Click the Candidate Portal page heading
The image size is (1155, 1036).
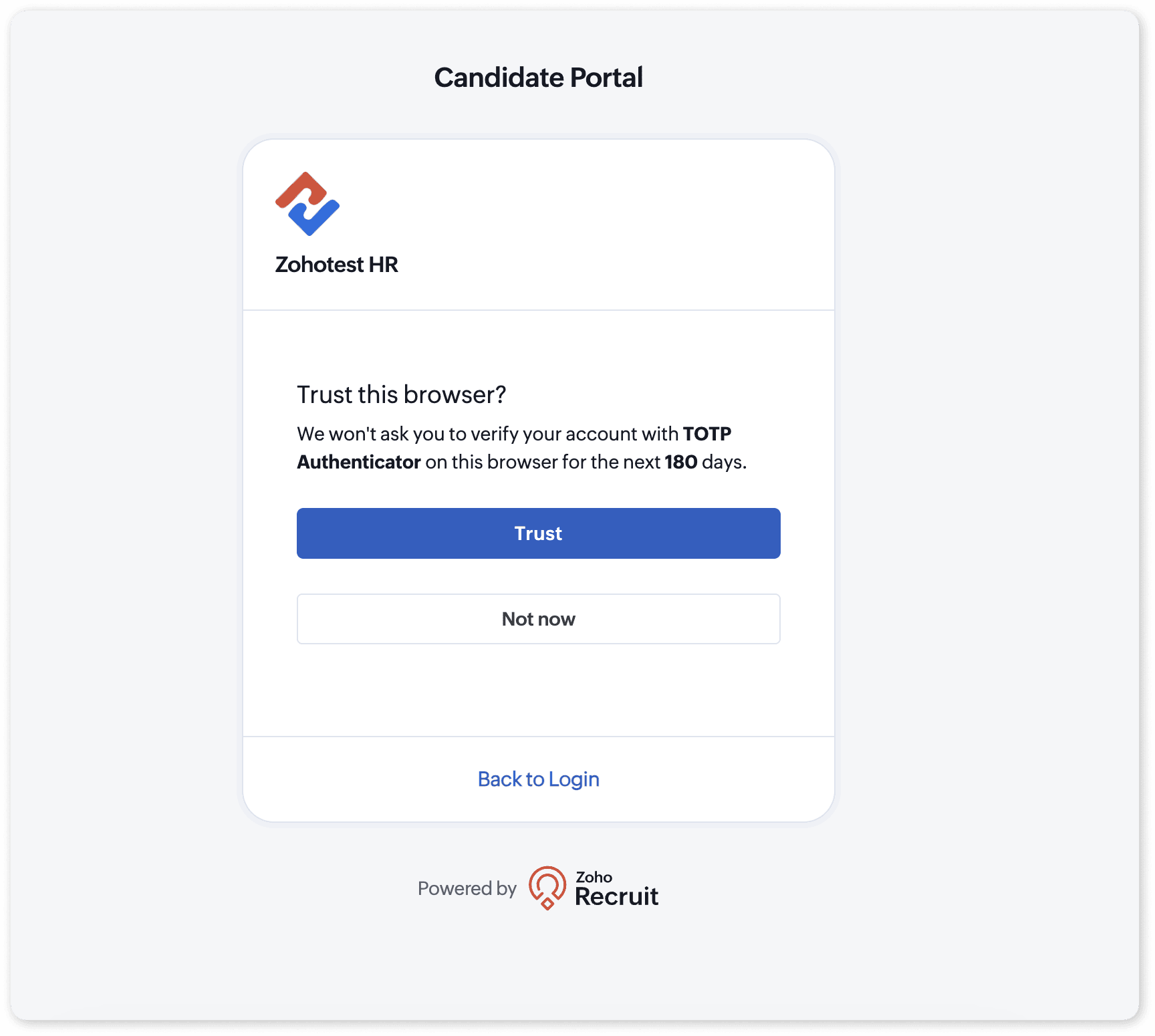[538, 78]
